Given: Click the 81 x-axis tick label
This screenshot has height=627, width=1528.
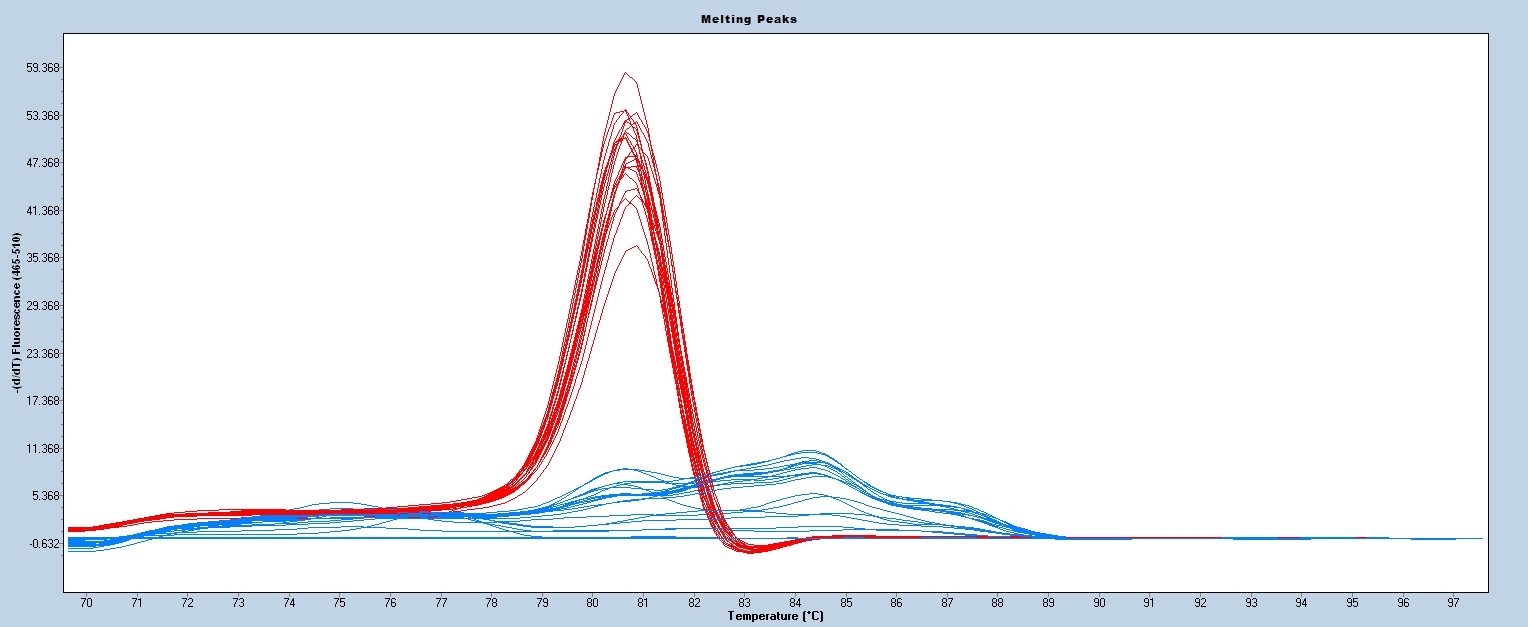Looking at the screenshot, I should click(x=643, y=603).
